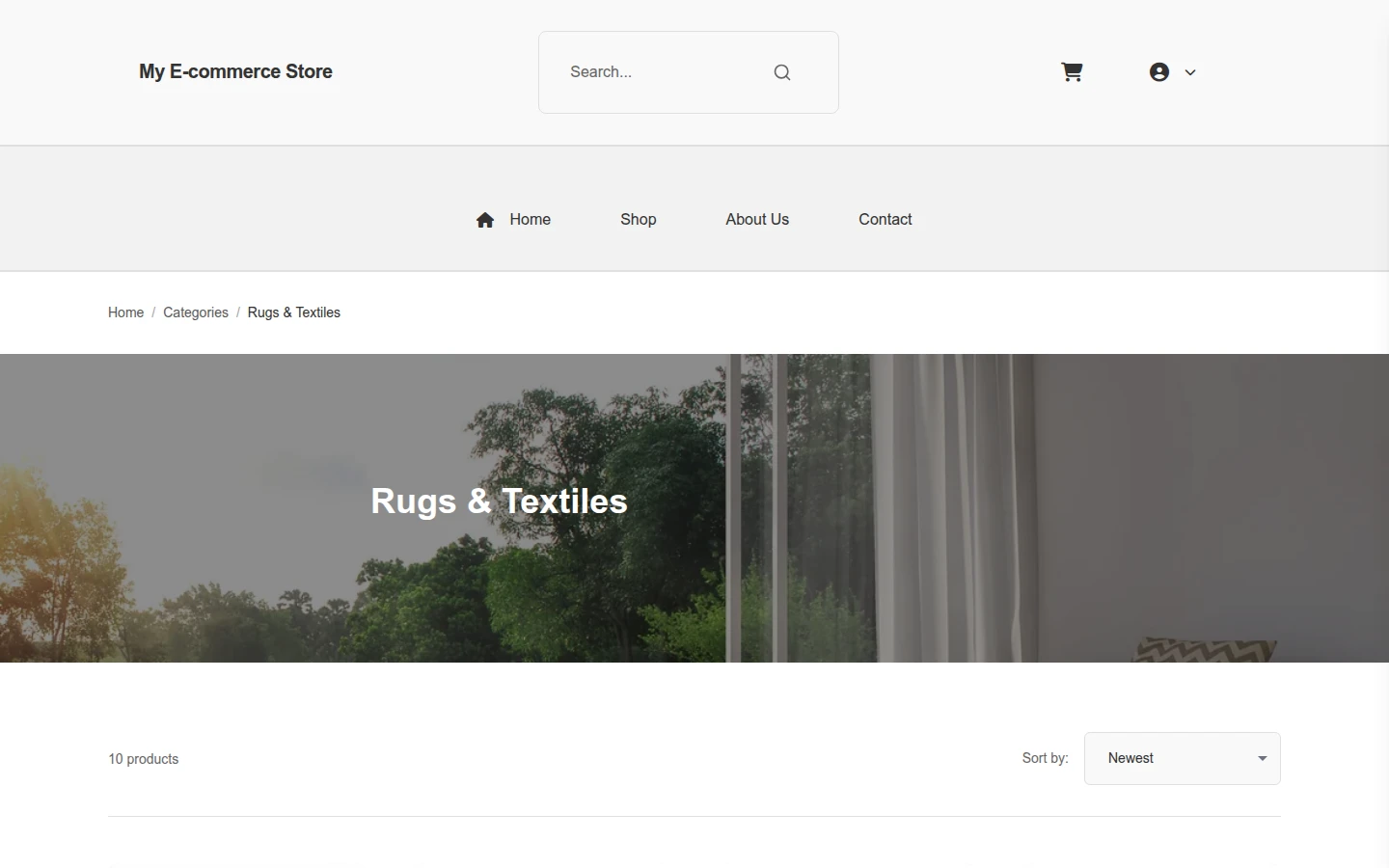Open the Shop menu item
The image size is (1389, 868).
[x=639, y=220]
